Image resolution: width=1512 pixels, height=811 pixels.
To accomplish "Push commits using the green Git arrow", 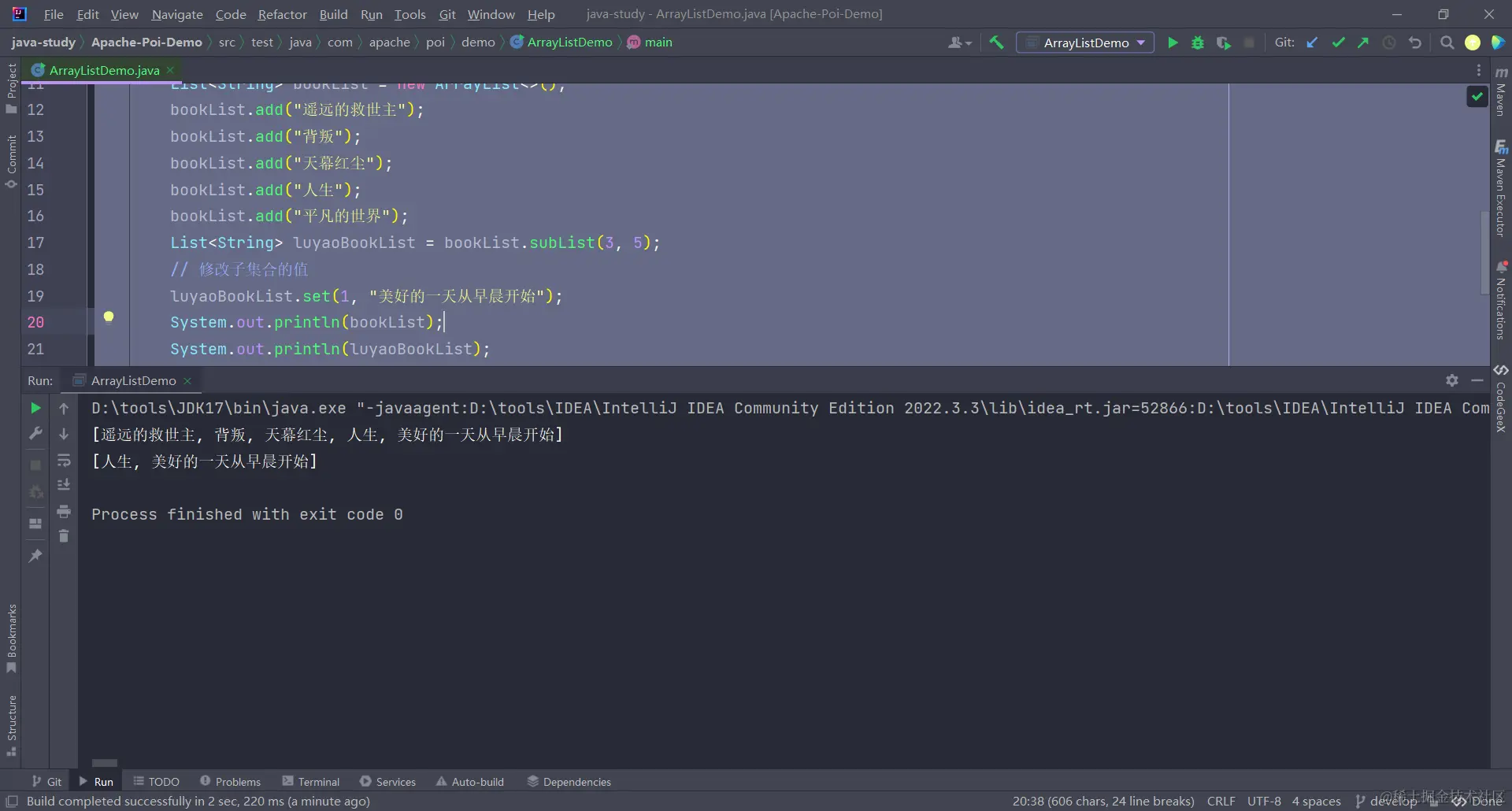I will tap(1363, 43).
